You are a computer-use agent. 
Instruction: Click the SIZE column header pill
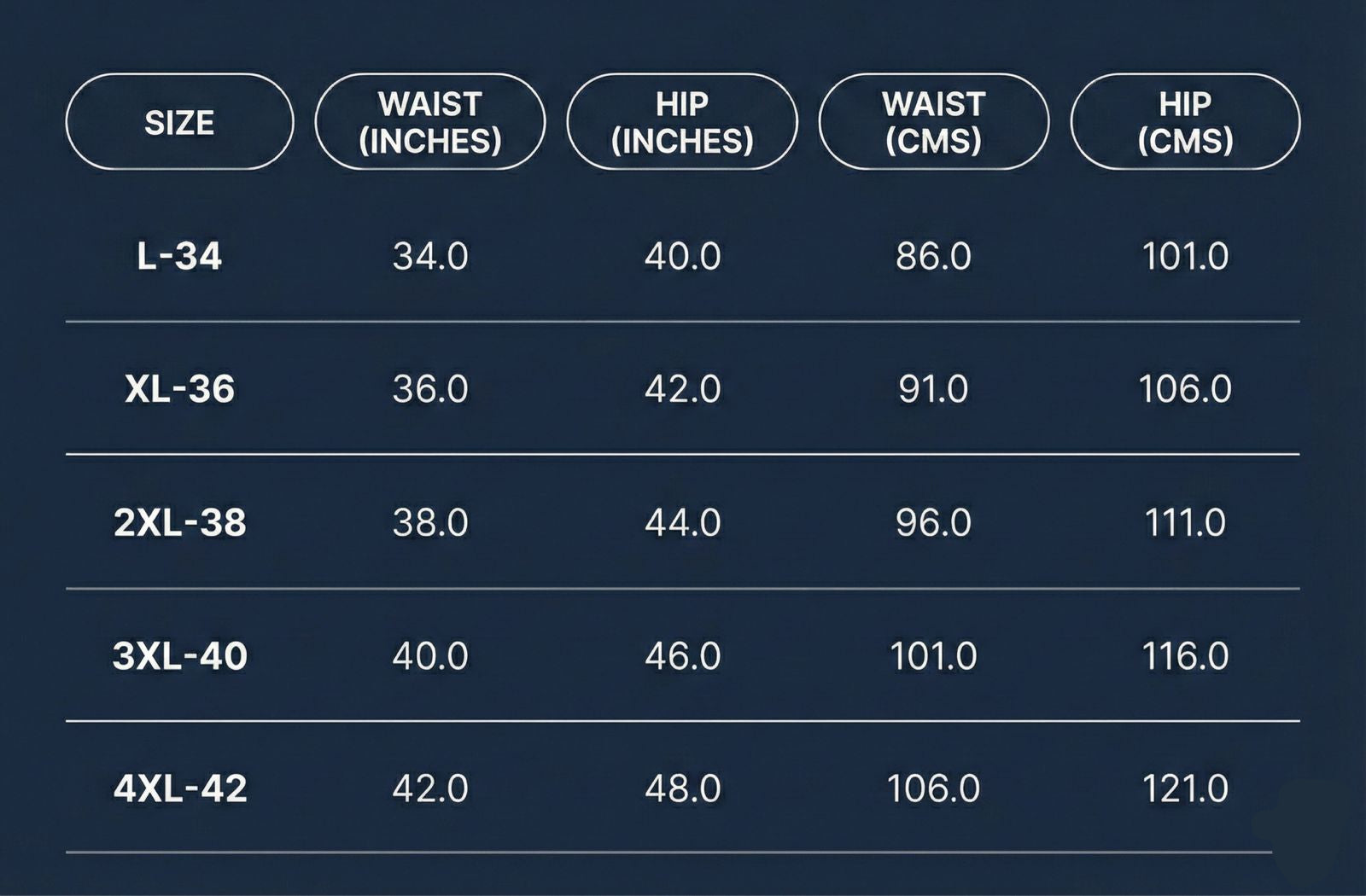click(179, 122)
